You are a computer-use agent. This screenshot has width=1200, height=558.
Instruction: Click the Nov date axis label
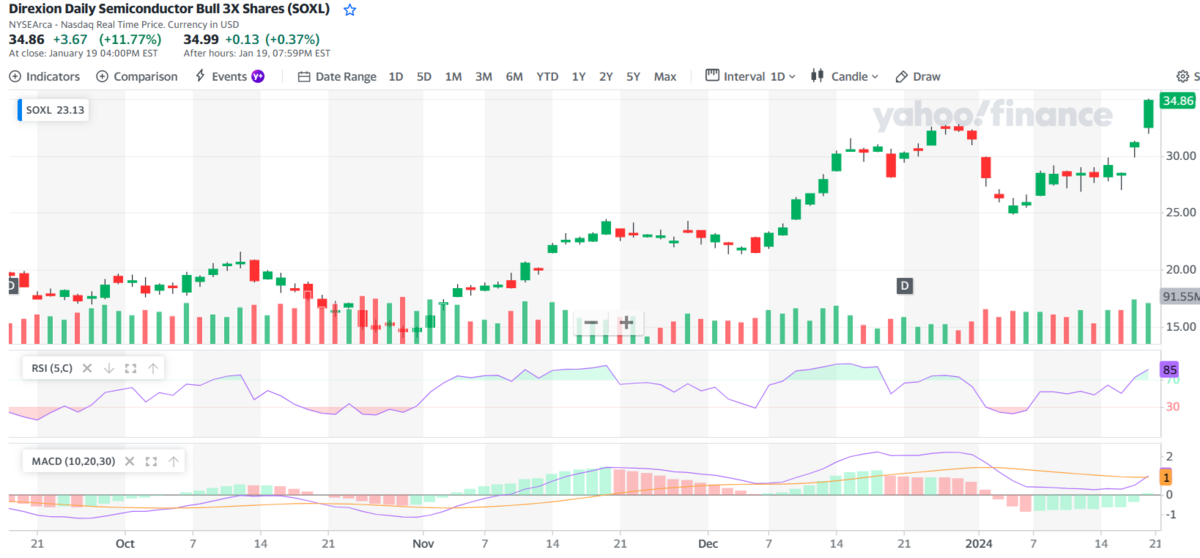click(x=422, y=544)
